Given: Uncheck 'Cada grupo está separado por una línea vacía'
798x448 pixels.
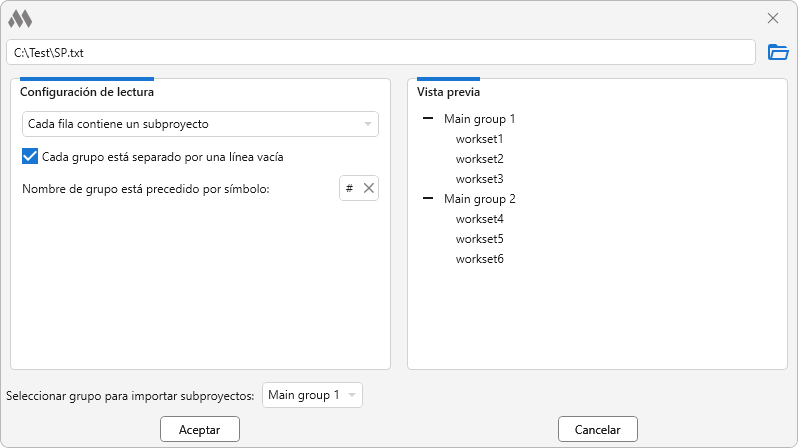Looking at the screenshot, I should click(30, 156).
